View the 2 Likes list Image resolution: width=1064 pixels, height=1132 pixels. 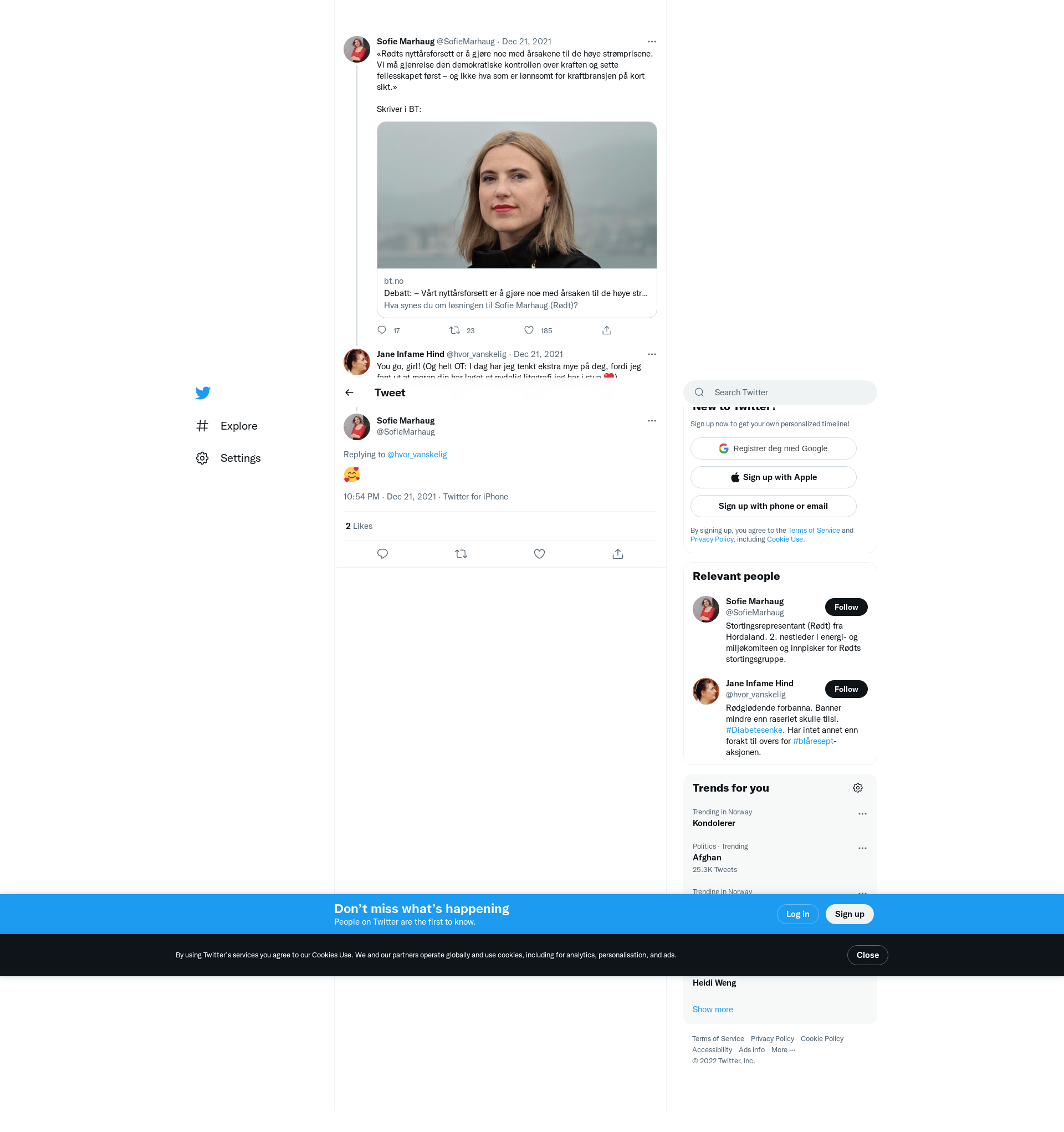pos(359,526)
